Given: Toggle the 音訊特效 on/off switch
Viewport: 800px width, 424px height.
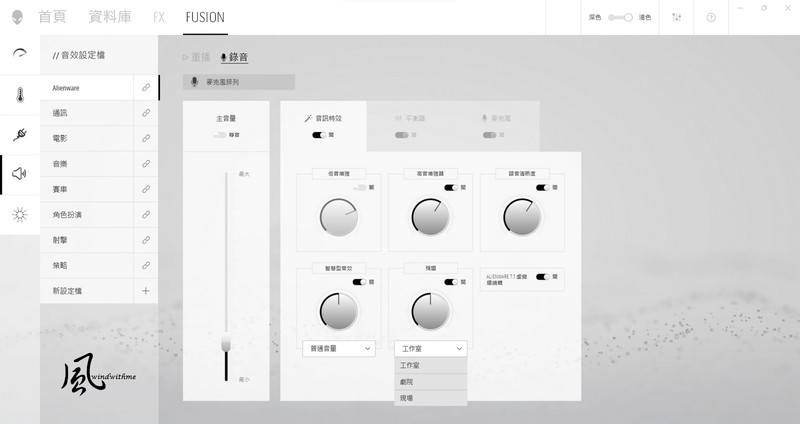Looking at the screenshot, I should coord(319,135).
